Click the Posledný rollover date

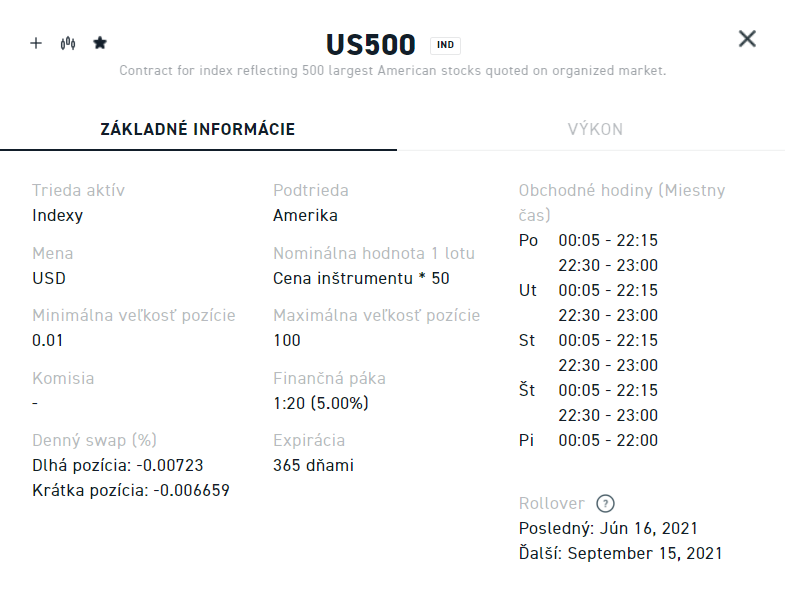pos(608,528)
